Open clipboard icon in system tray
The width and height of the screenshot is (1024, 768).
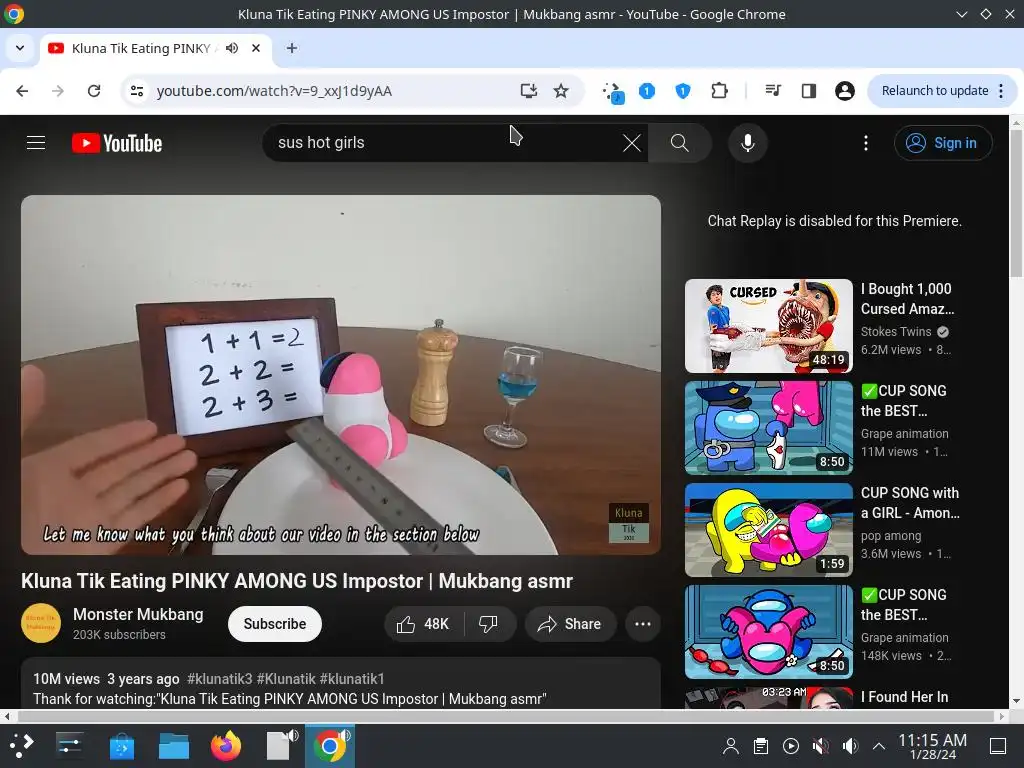click(x=761, y=746)
